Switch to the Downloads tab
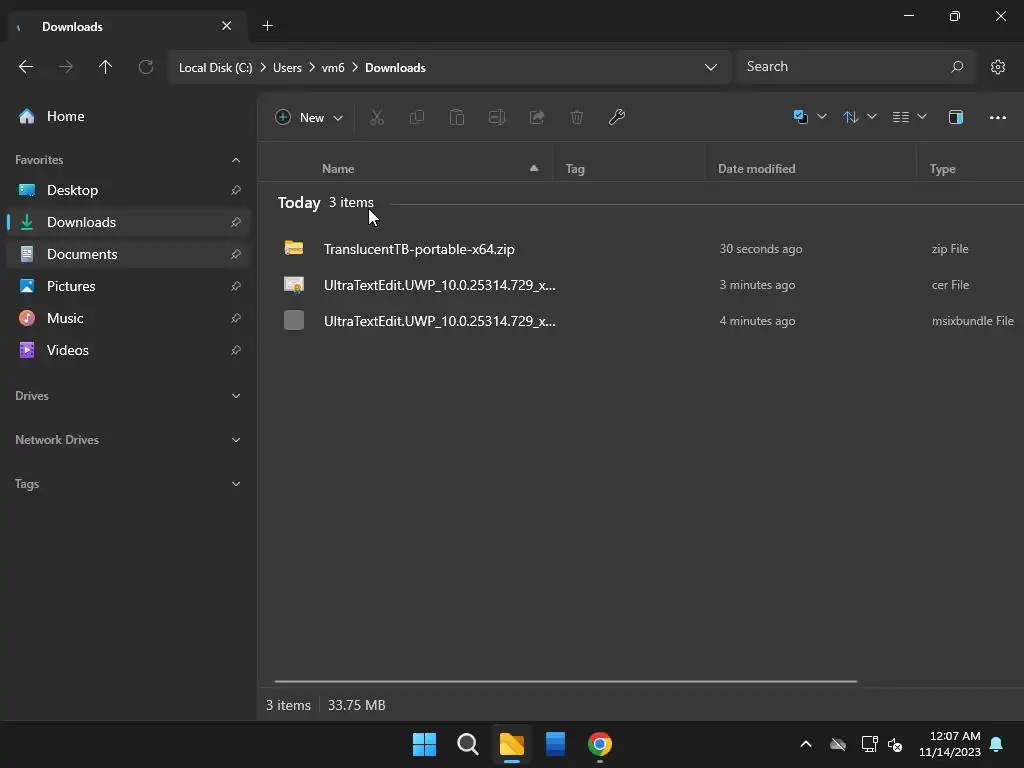The image size is (1024, 768). 127,26
